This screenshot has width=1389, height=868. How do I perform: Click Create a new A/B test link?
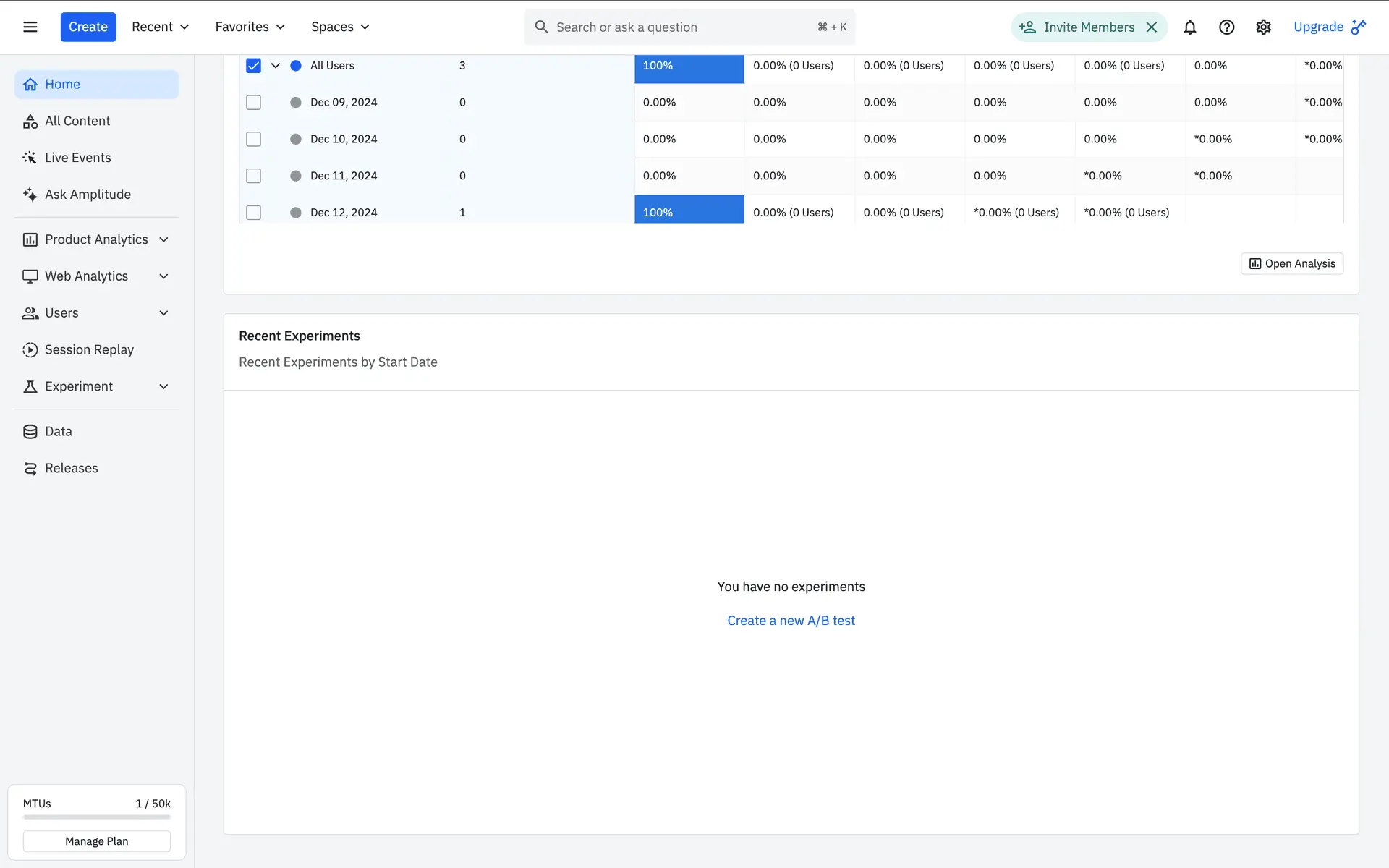(x=791, y=621)
